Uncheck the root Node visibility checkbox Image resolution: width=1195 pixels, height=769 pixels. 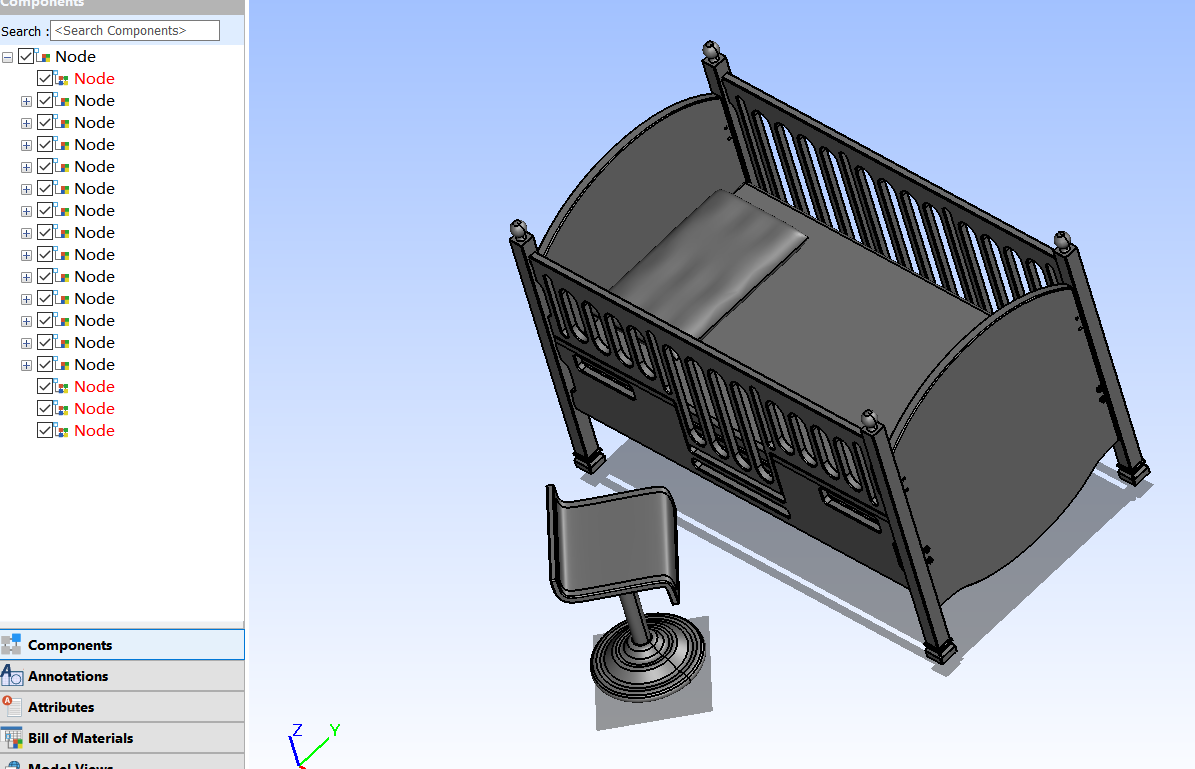(x=26, y=57)
